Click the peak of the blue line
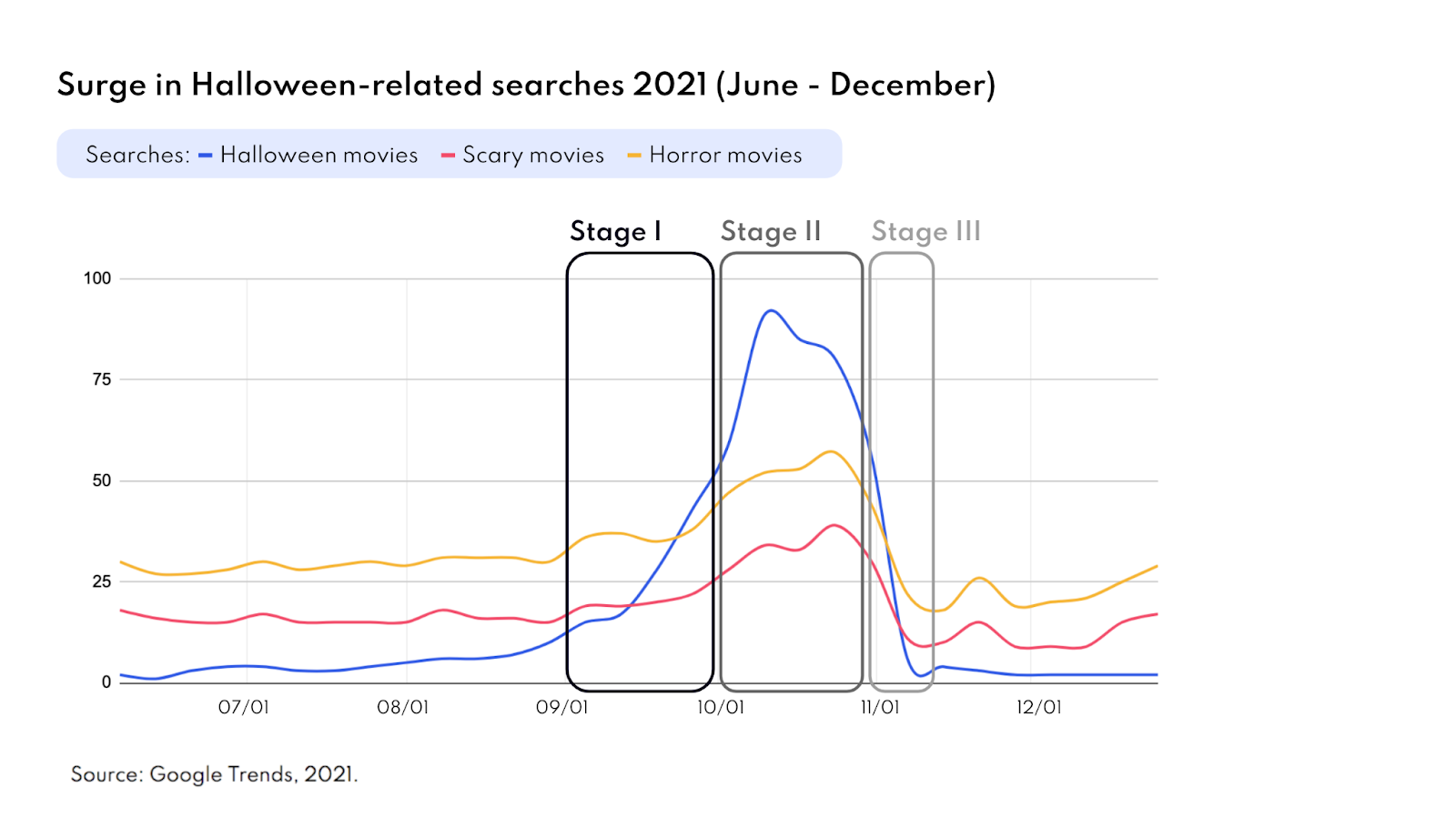The image size is (1456, 818). (771, 311)
